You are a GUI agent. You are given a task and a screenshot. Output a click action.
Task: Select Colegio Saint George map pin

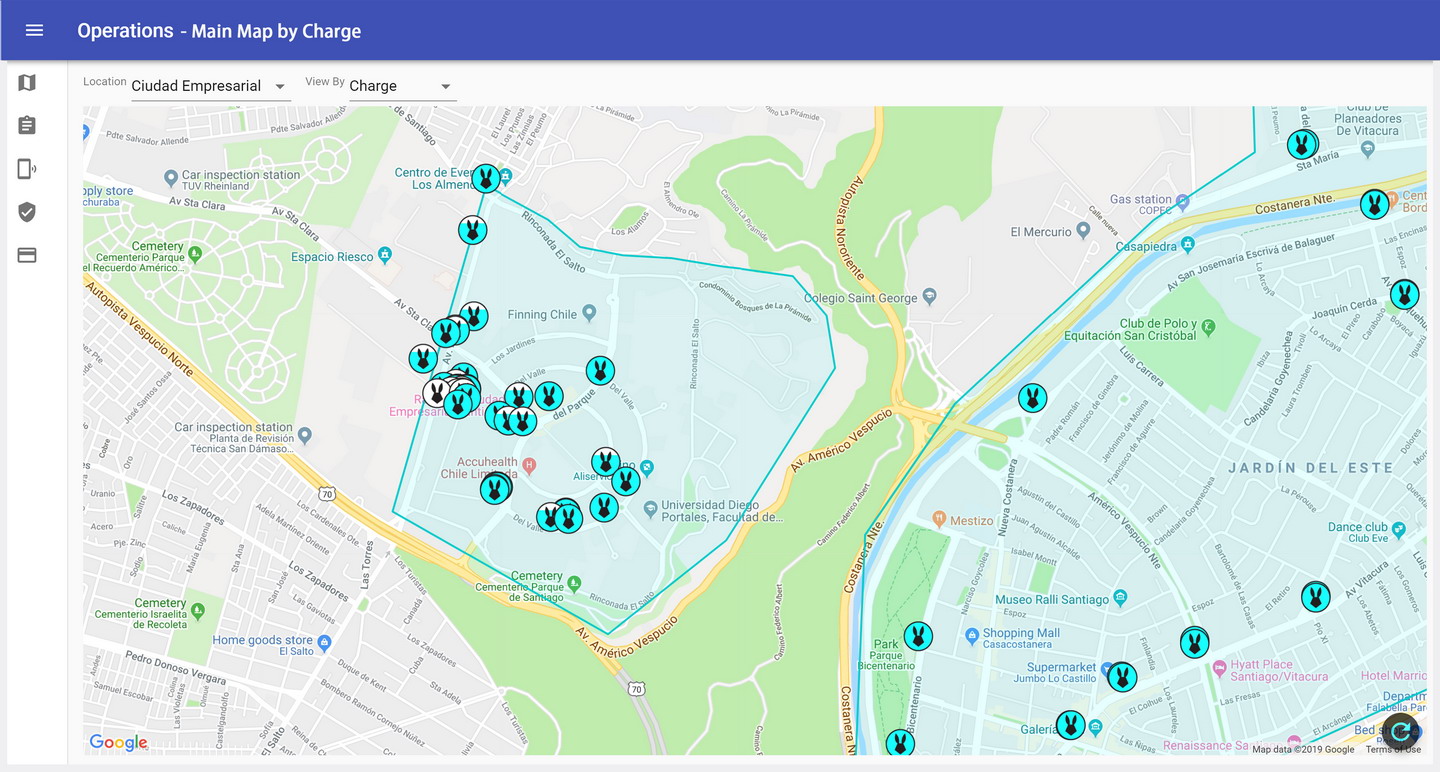point(929,297)
